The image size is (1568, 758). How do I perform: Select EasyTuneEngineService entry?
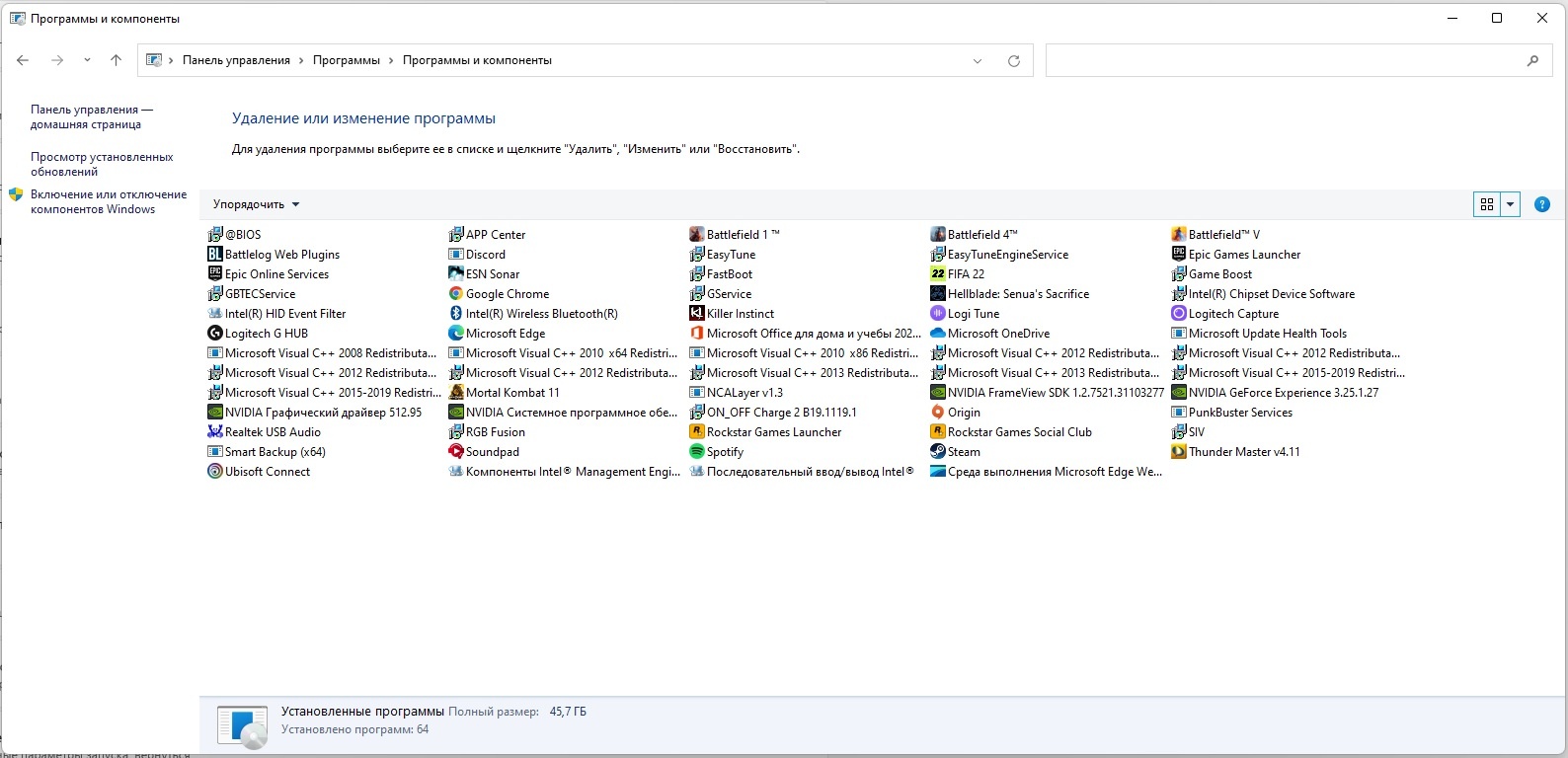[999, 255]
